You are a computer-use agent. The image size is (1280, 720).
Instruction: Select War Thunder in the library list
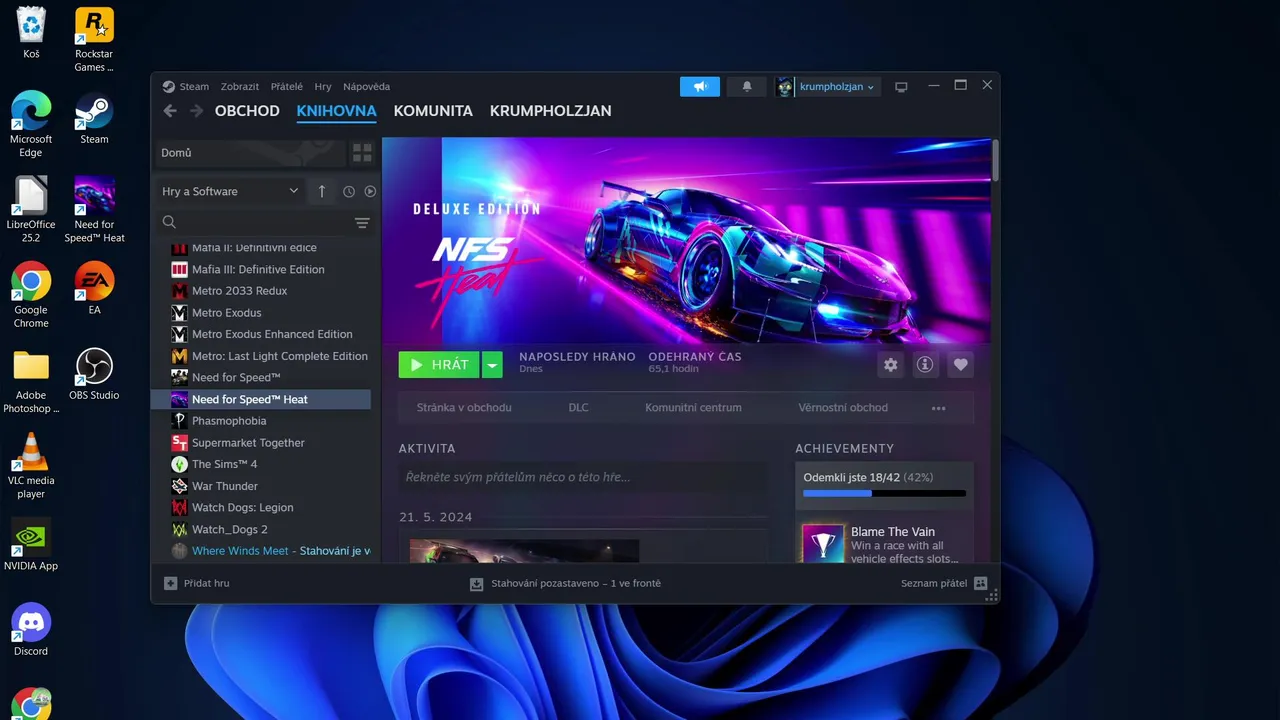coord(261,486)
